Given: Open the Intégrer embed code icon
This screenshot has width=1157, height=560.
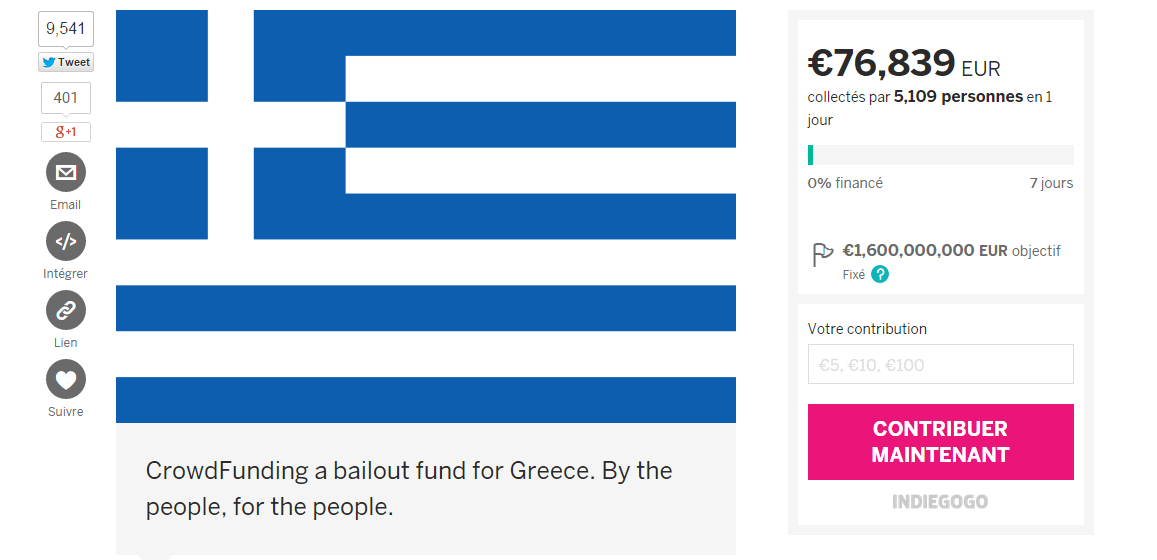Looking at the screenshot, I should pos(66,241).
